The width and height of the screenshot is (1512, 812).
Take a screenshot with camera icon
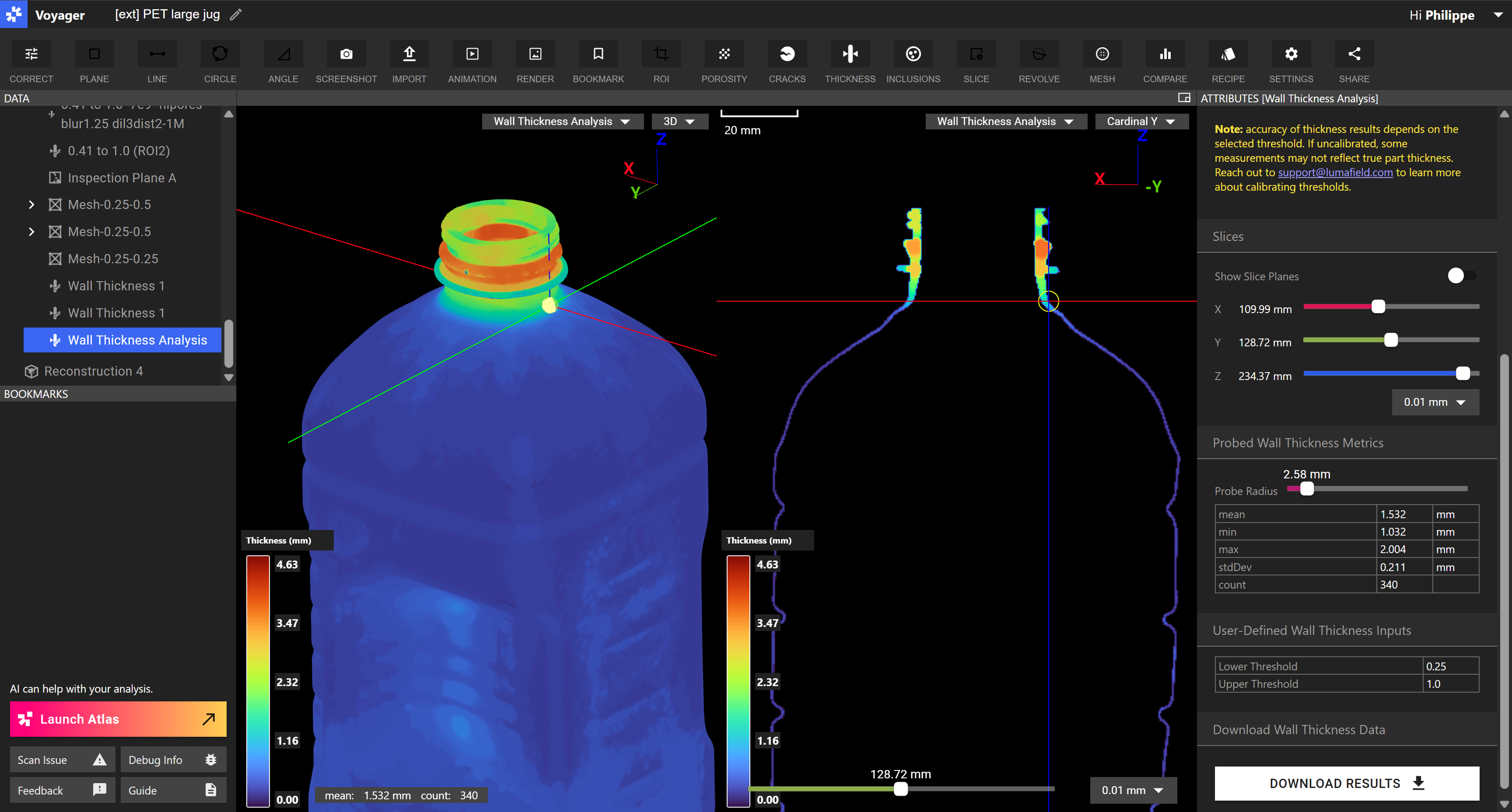point(346,54)
